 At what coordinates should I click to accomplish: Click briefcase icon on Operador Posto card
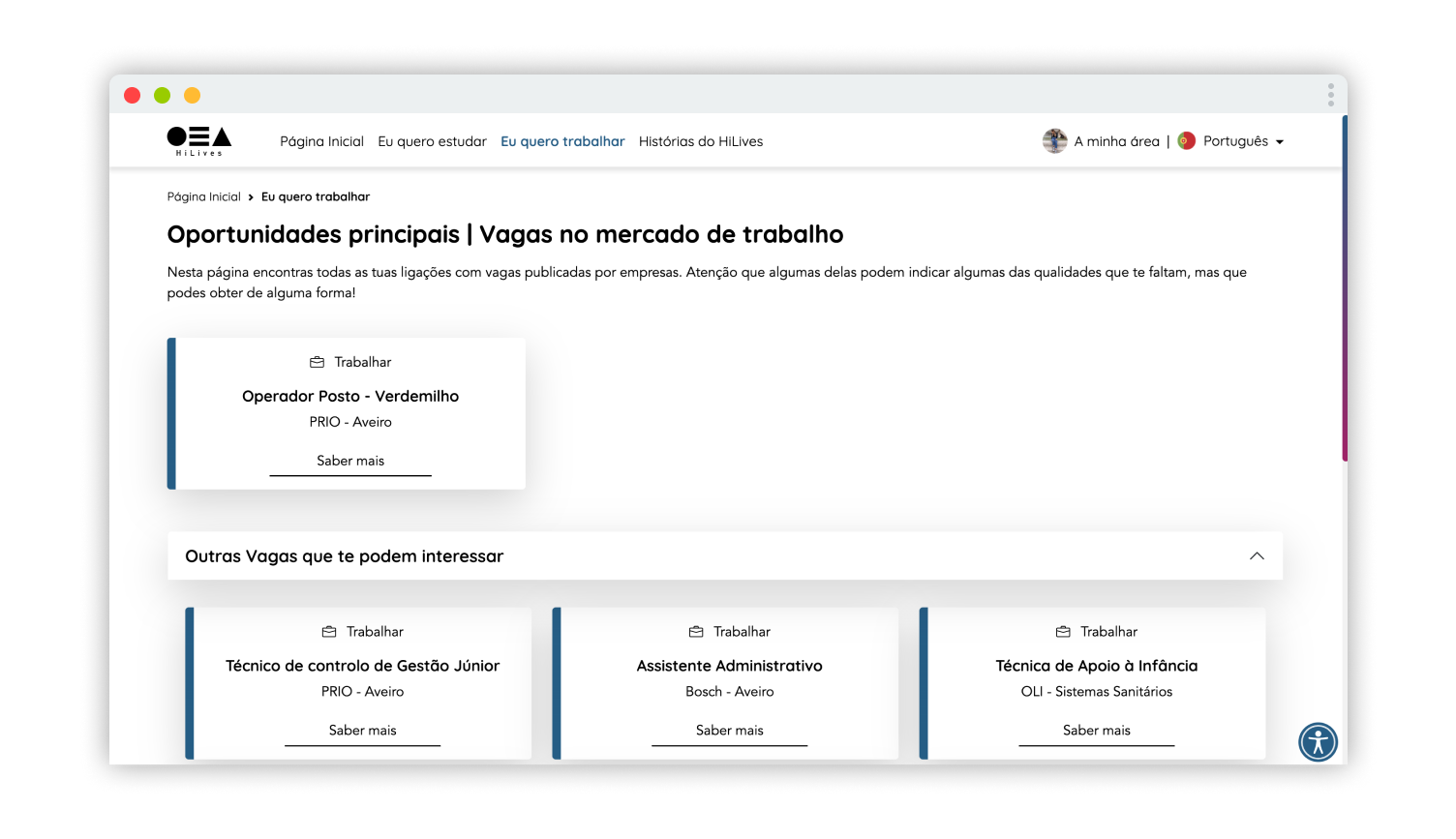tap(317, 362)
